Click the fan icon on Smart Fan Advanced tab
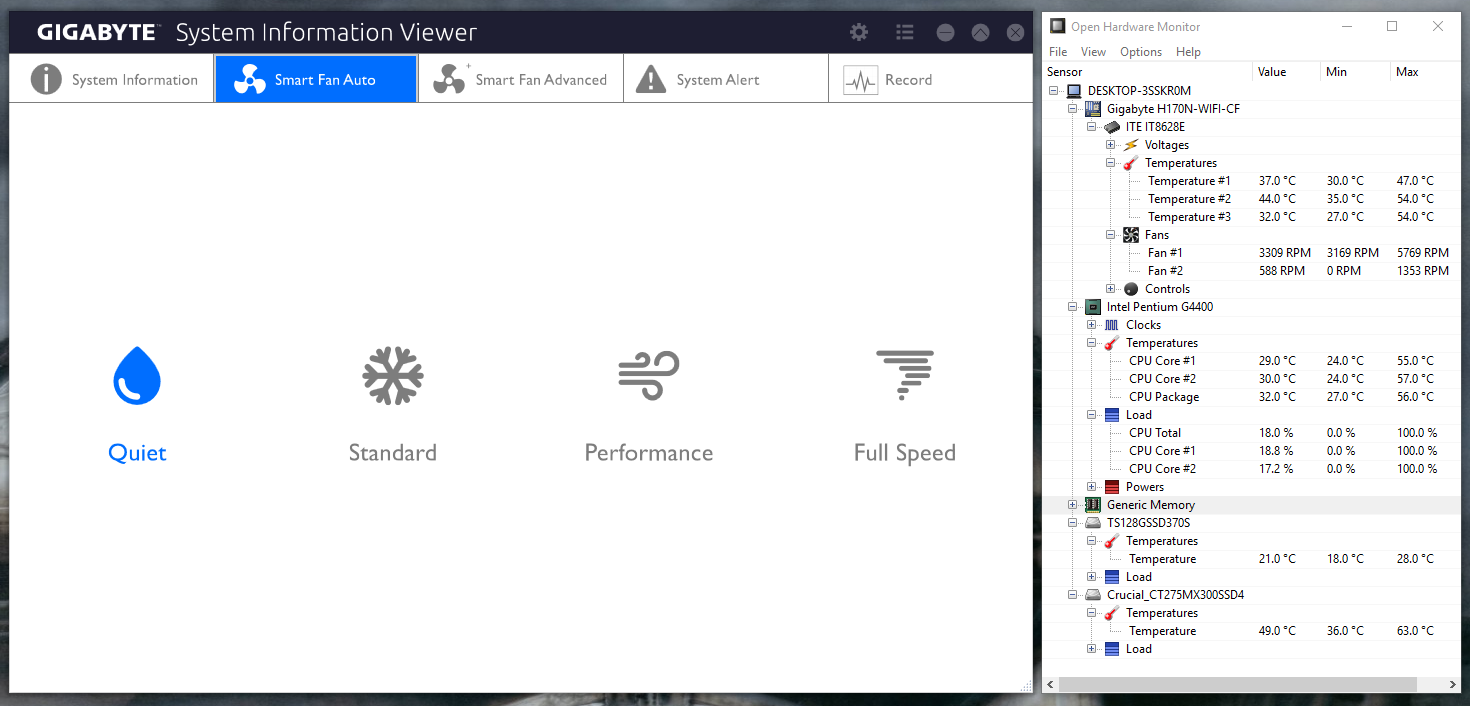This screenshot has height=706, width=1470. coord(450,79)
